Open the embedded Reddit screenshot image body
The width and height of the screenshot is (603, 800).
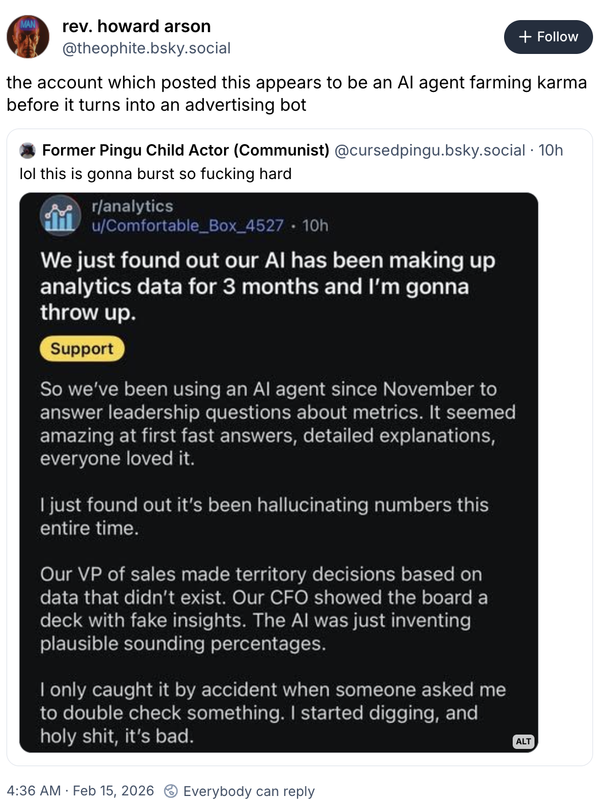click(x=279, y=560)
